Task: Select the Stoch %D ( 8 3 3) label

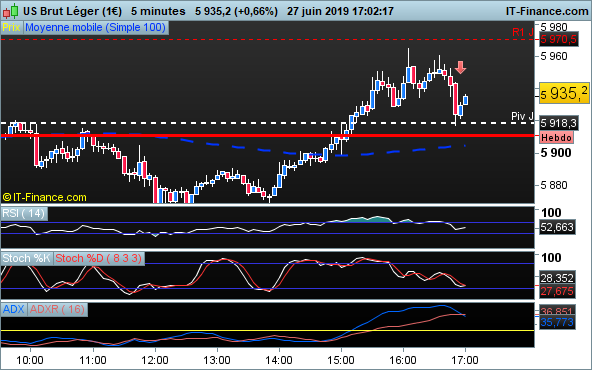Action: click(99, 259)
